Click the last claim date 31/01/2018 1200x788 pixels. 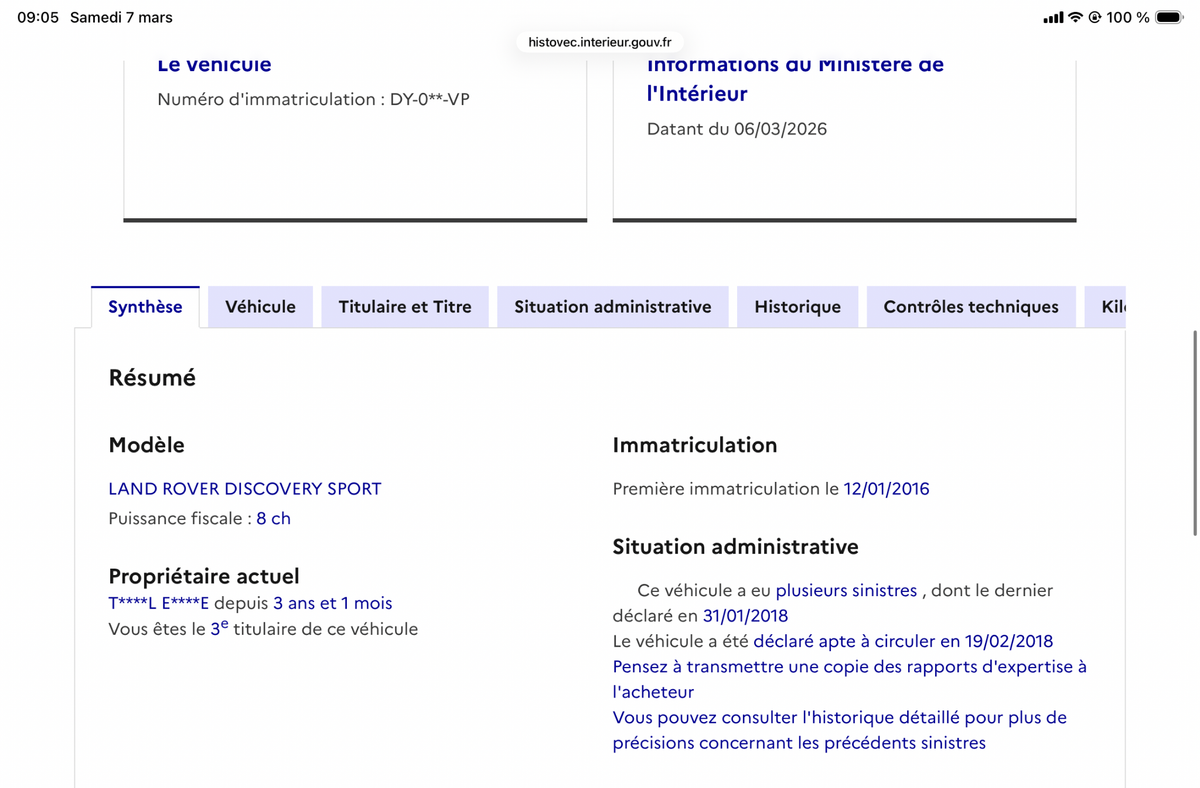pos(745,616)
